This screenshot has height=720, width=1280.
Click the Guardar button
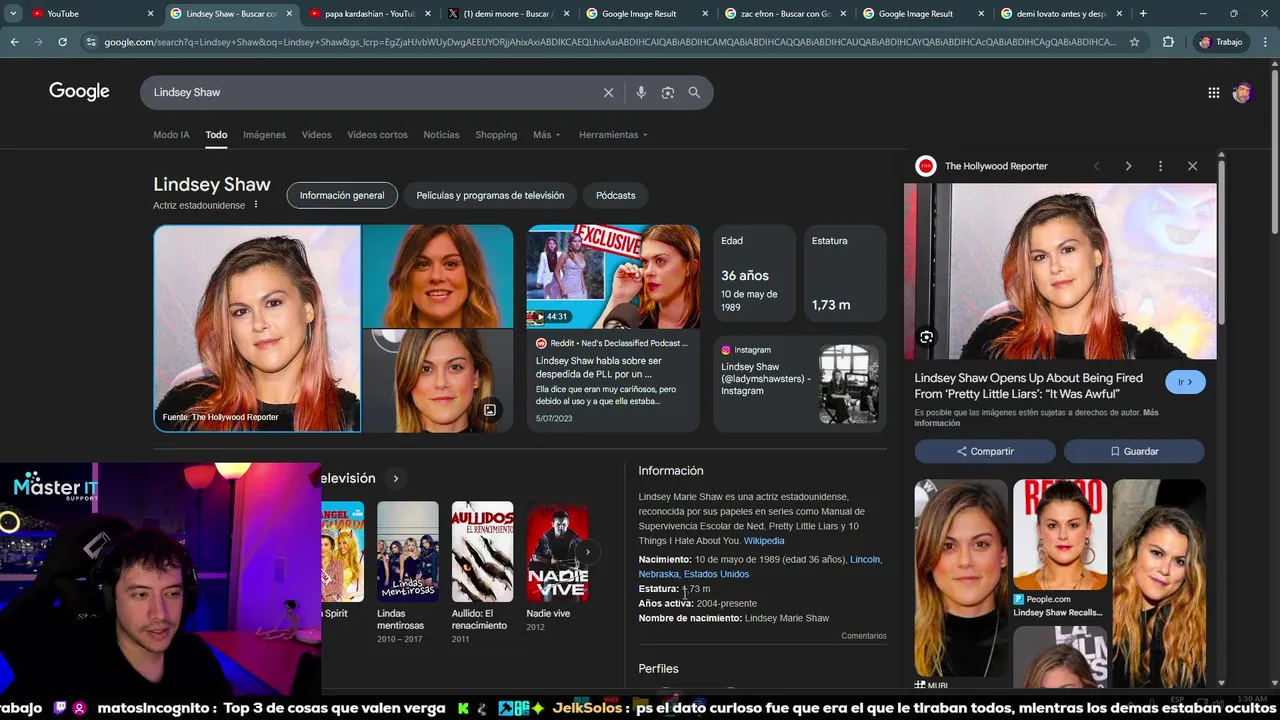tap(1134, 451)
